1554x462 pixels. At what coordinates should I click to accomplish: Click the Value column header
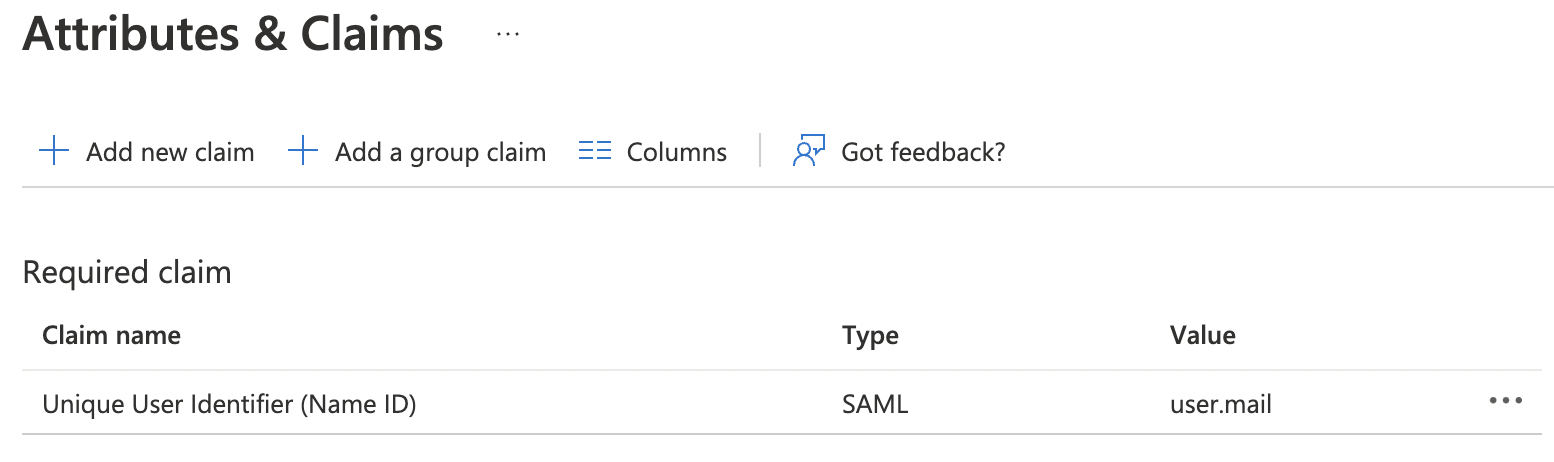(x=1202, y=335)
